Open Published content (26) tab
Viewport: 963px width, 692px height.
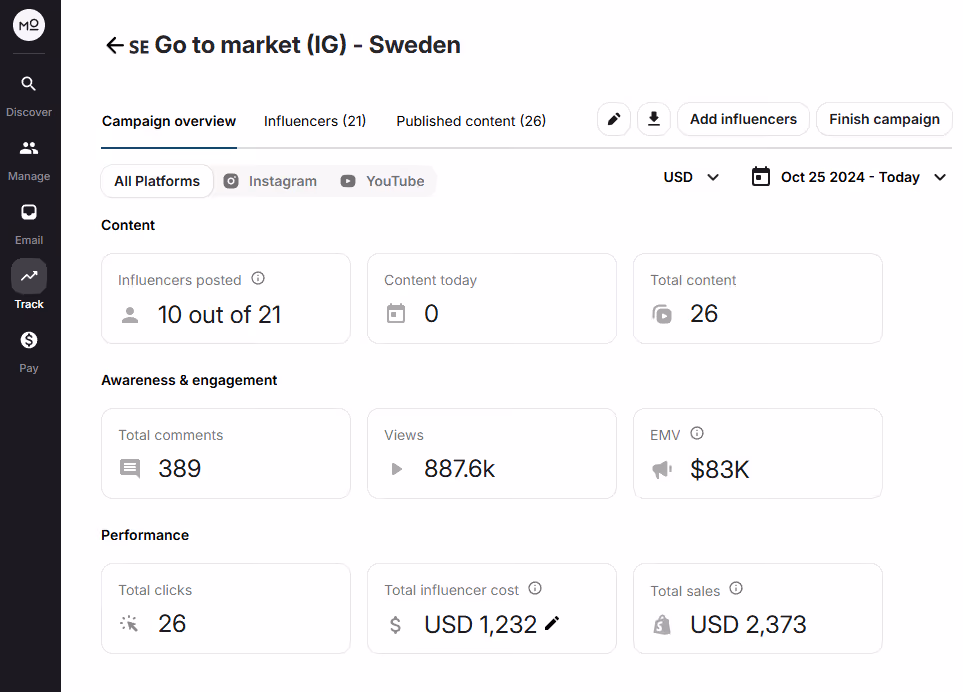471,121
